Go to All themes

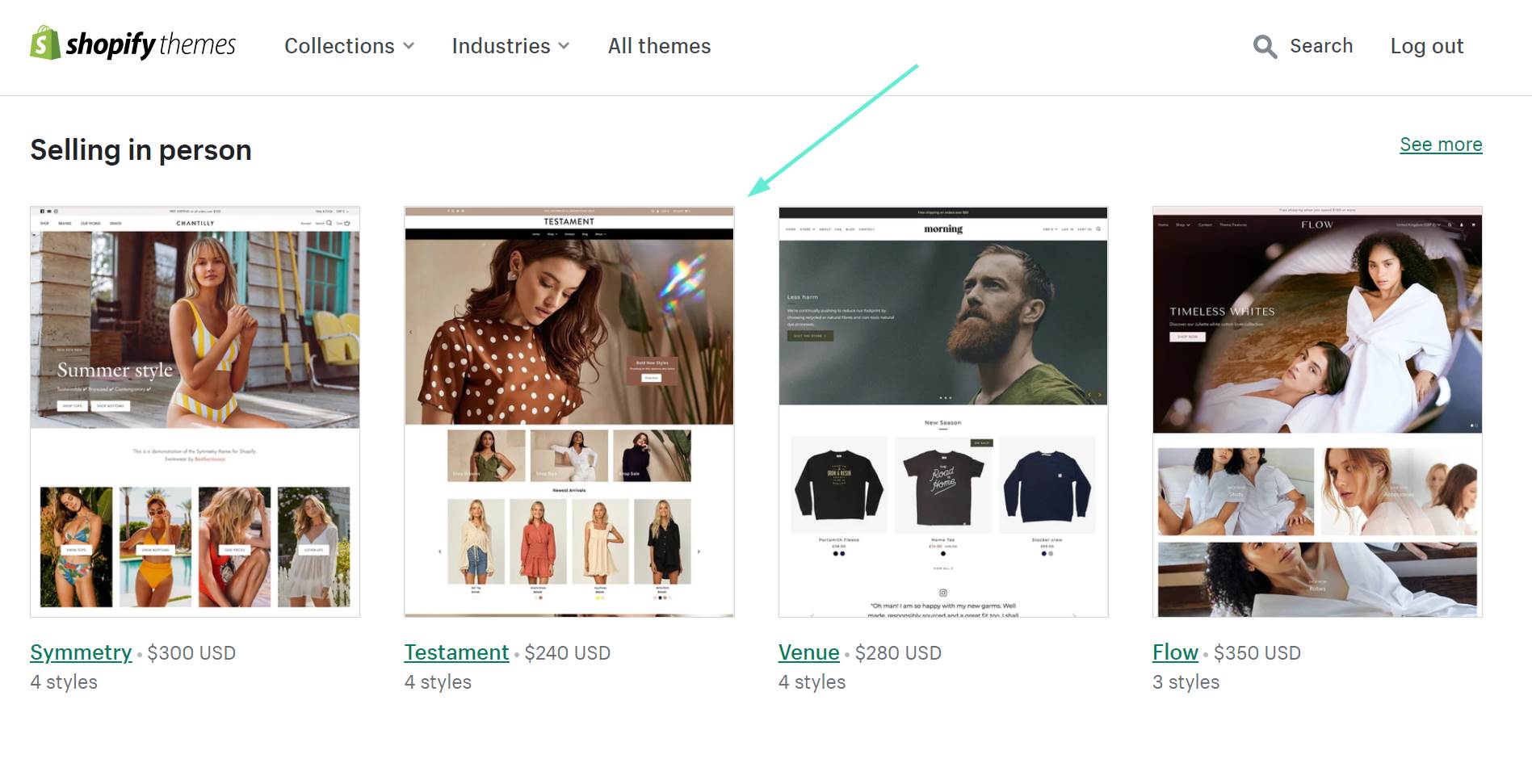[x=659, y=47]
